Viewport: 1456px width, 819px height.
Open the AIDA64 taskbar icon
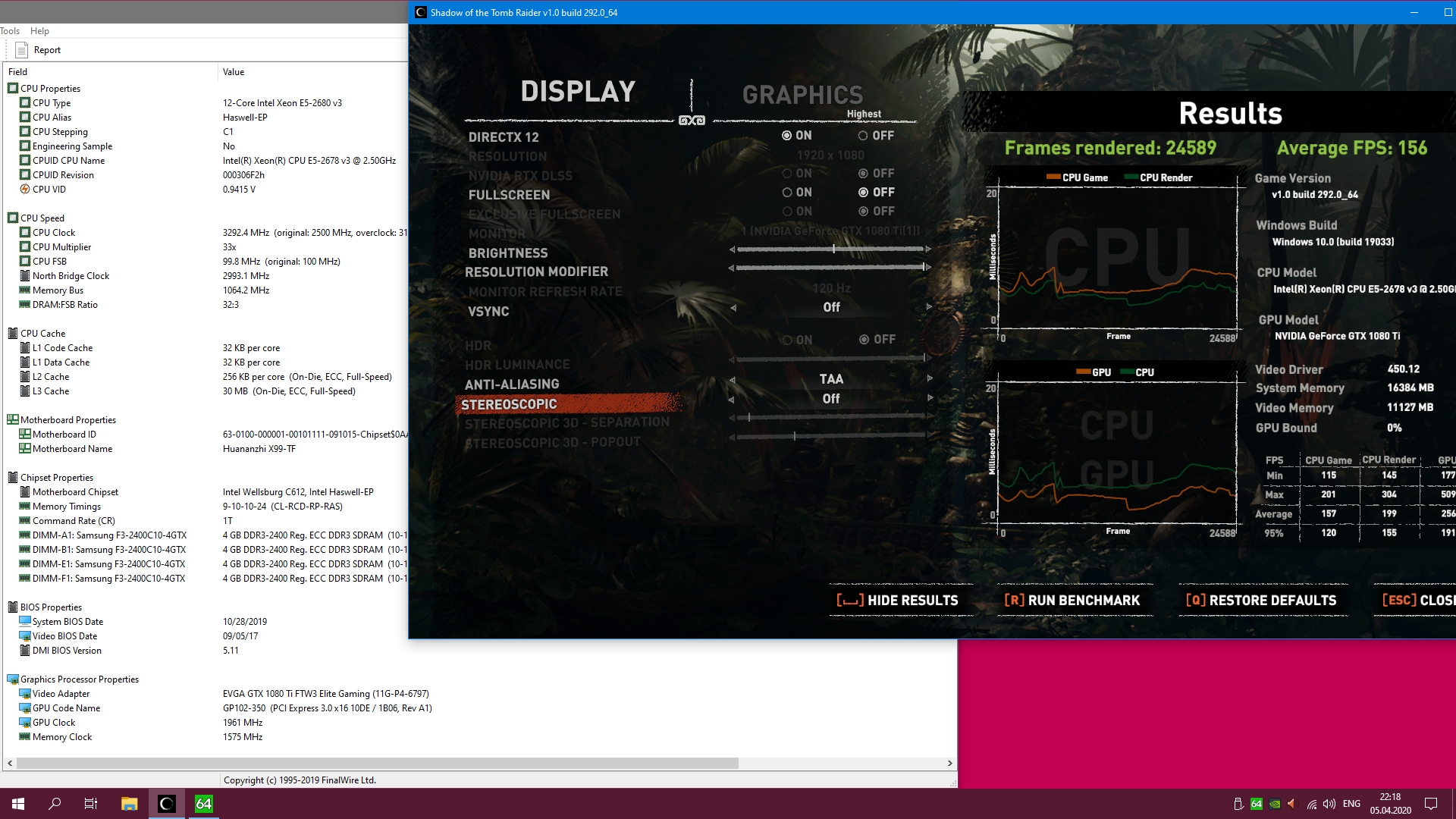point(203,804)
